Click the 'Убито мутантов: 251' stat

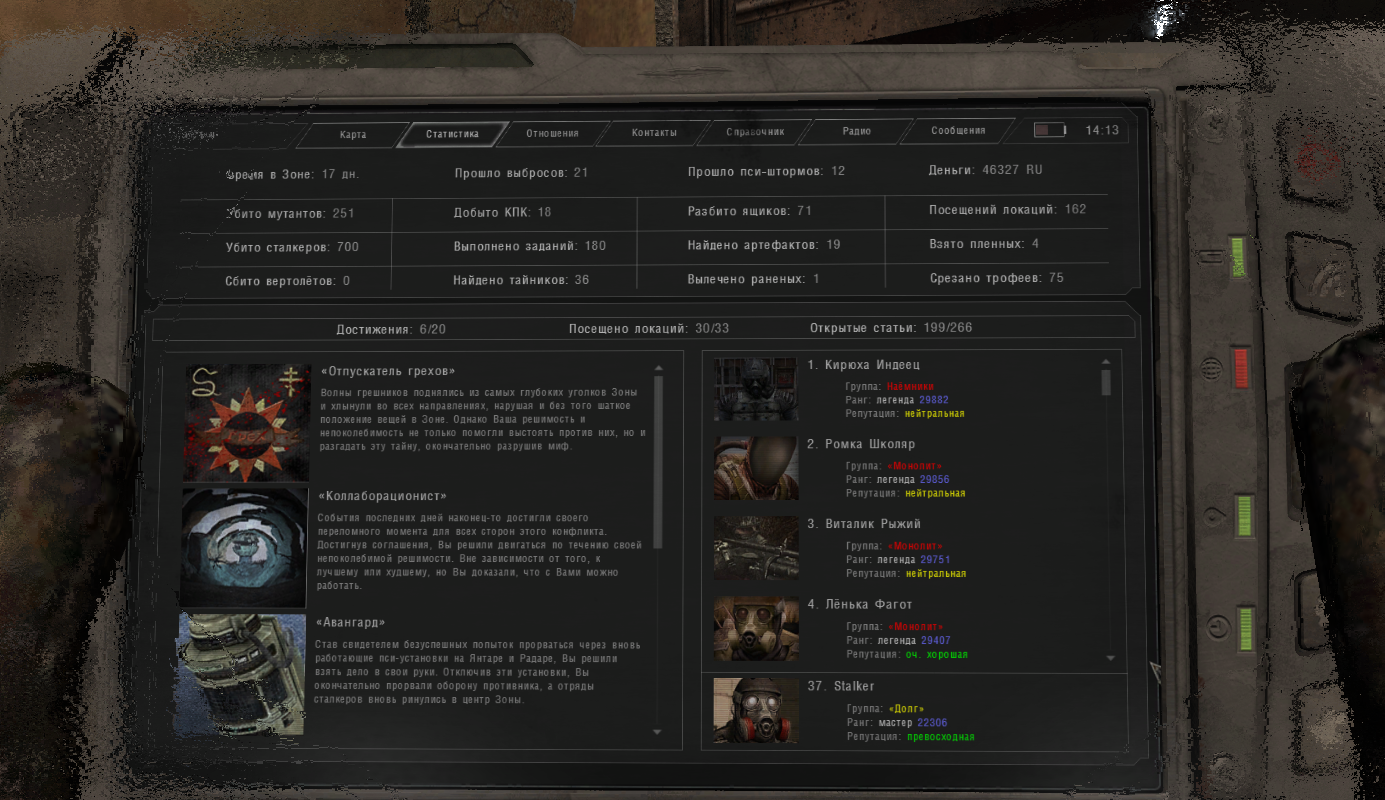(290, 214)
